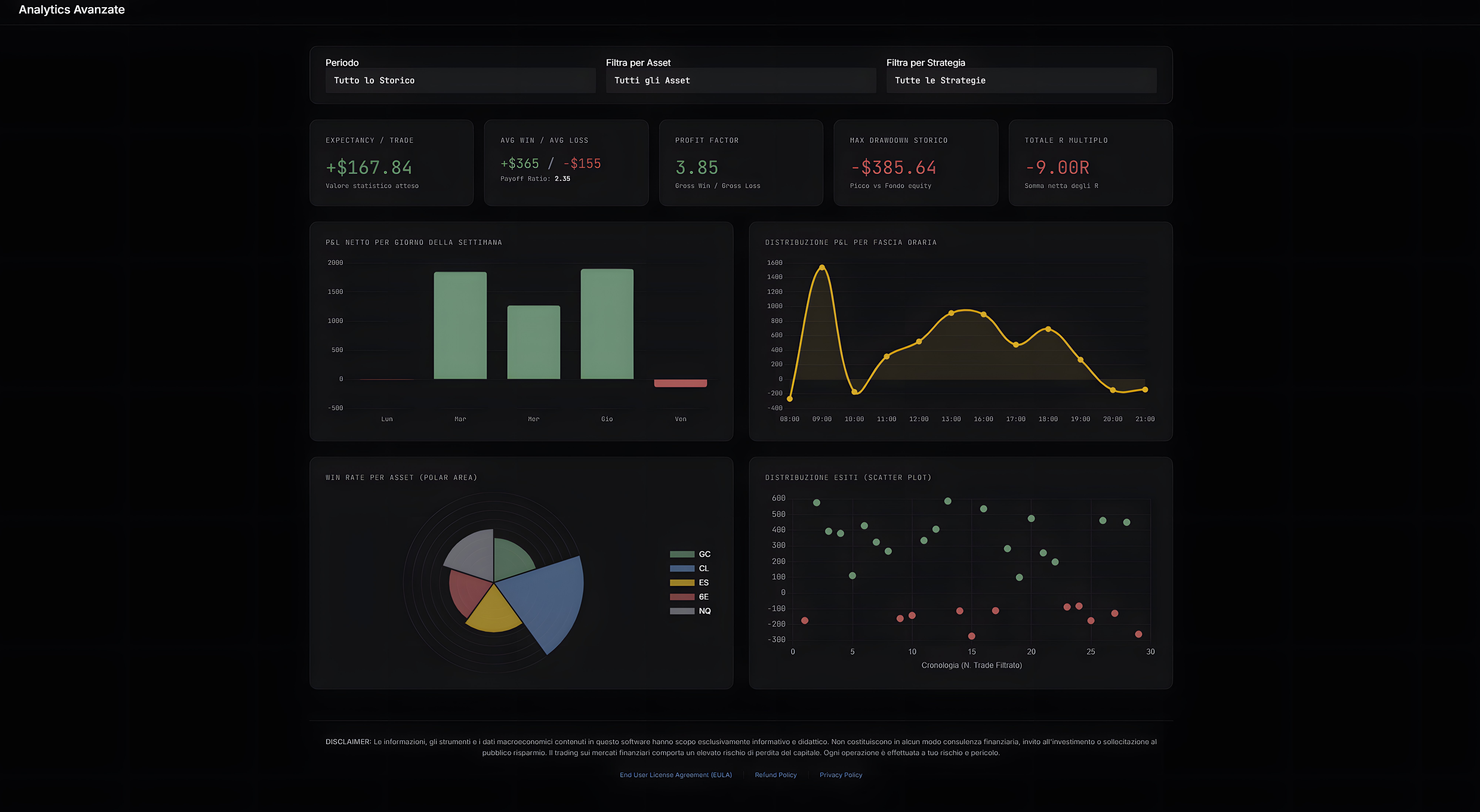The image size is (1480, 812).
Task: Click the Profit Factor value 3.85
Action: coord(697,168)
